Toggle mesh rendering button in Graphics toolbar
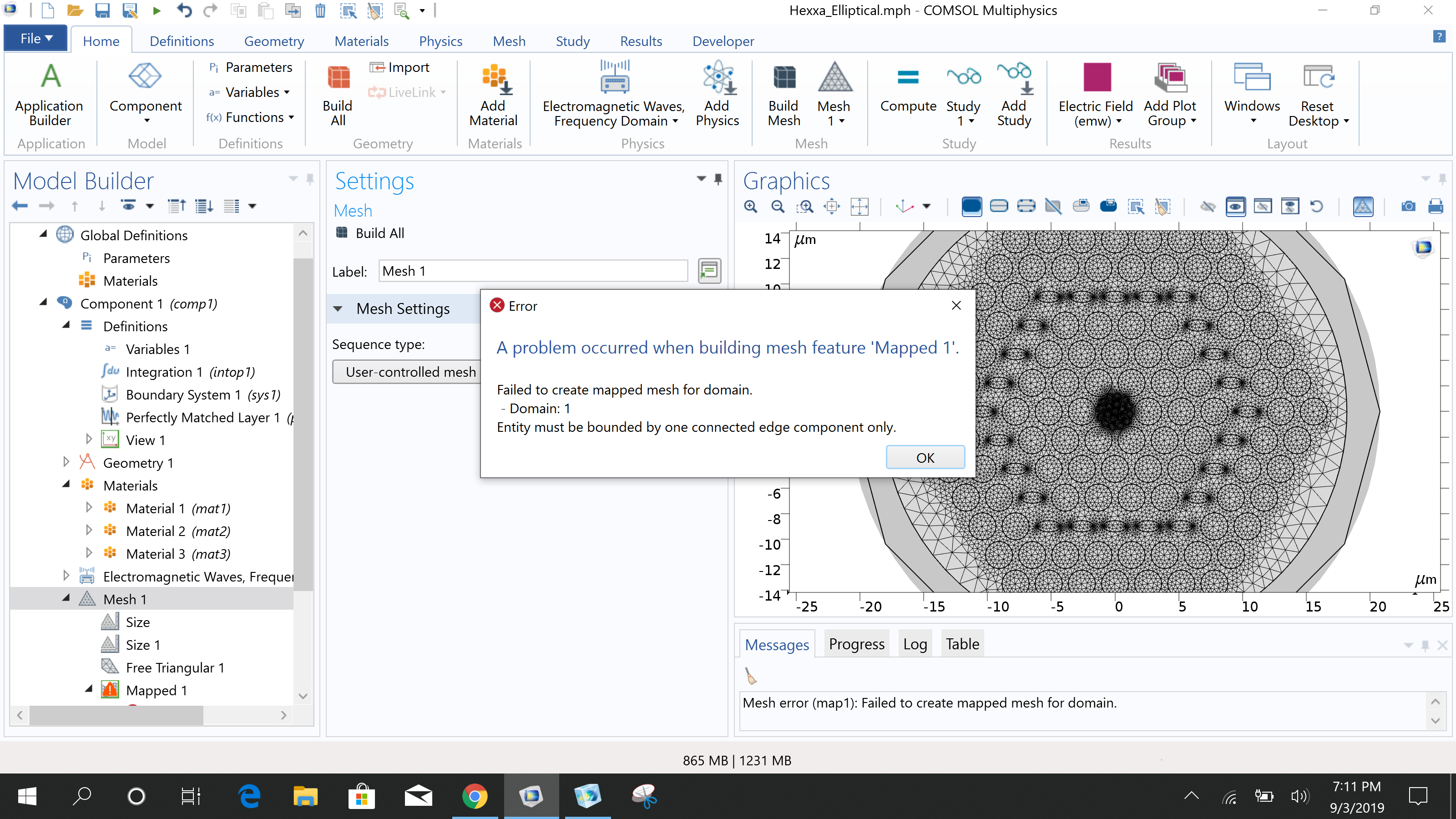1456x819 pixels. pos(1363,206)
